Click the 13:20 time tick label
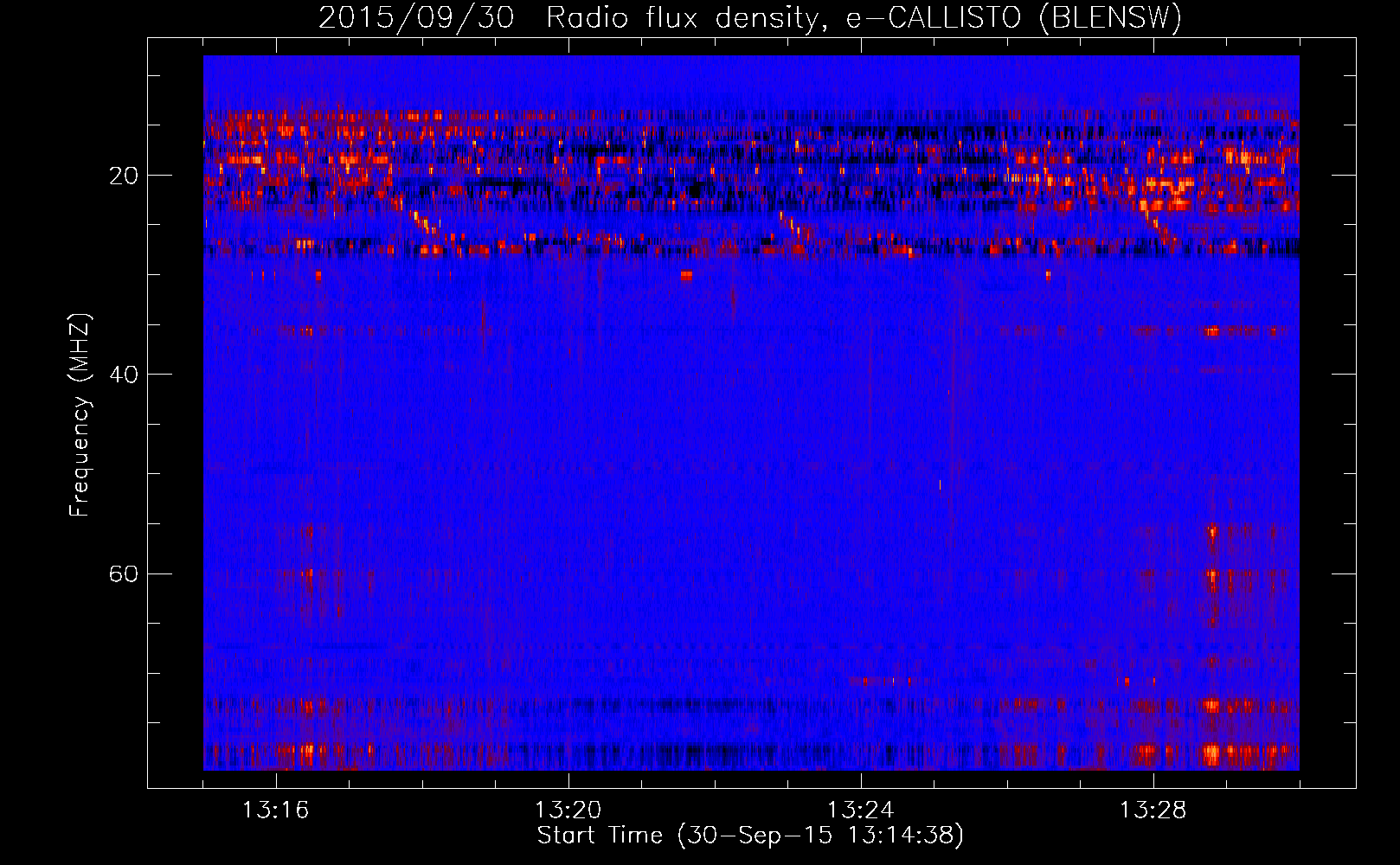 pyautogui.click(x=568, y=811)
